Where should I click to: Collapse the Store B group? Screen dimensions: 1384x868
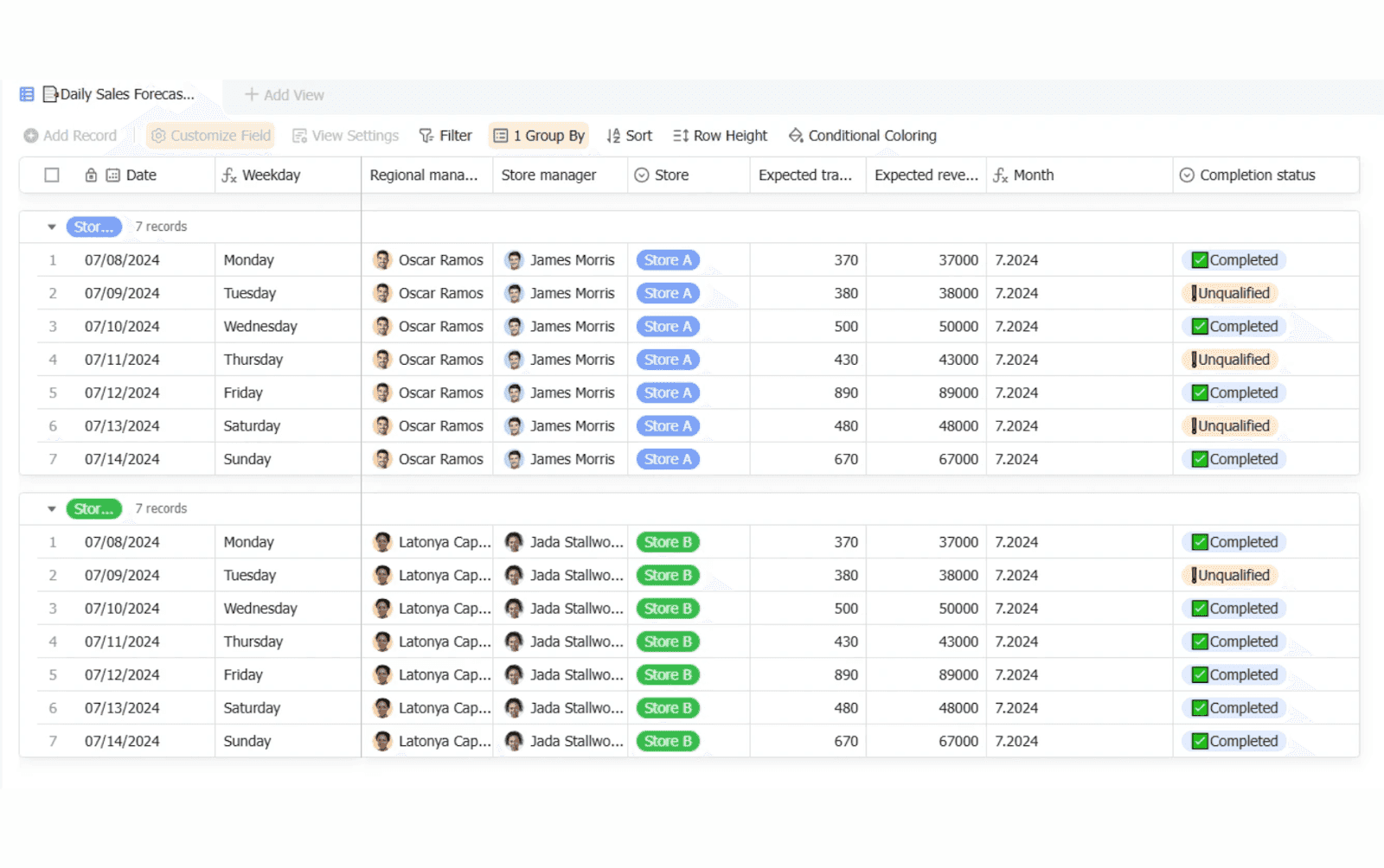tap(52, 509)
